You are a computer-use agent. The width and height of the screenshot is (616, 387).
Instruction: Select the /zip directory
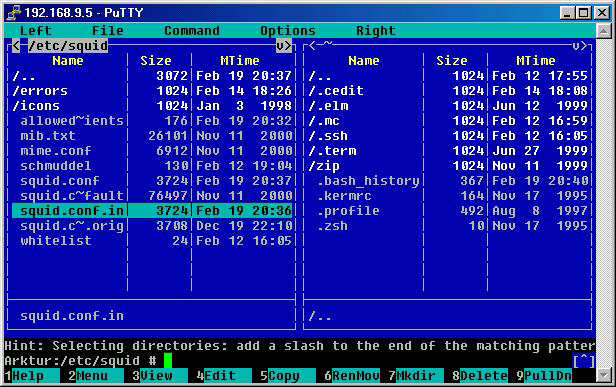pyautogui.click(x=448, y=165)
